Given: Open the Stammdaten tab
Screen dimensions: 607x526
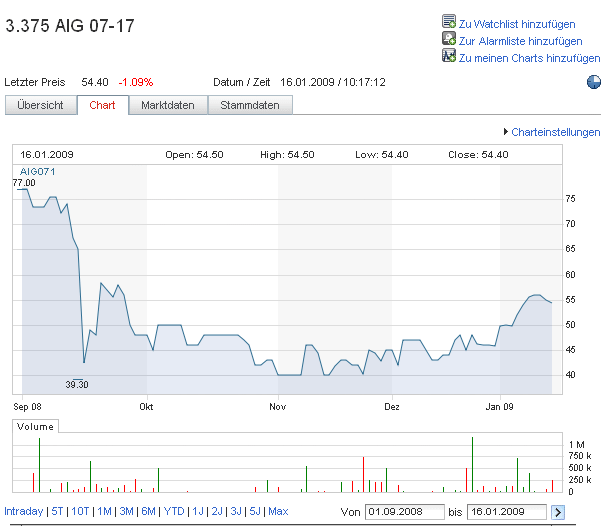Looking at the screenshot, I should (250, 105).
